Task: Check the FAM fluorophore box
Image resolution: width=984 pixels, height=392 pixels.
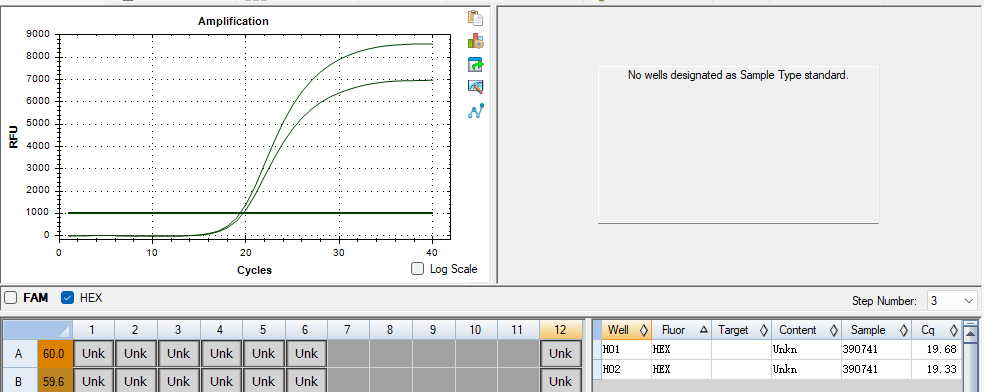Action: (11, 298)
